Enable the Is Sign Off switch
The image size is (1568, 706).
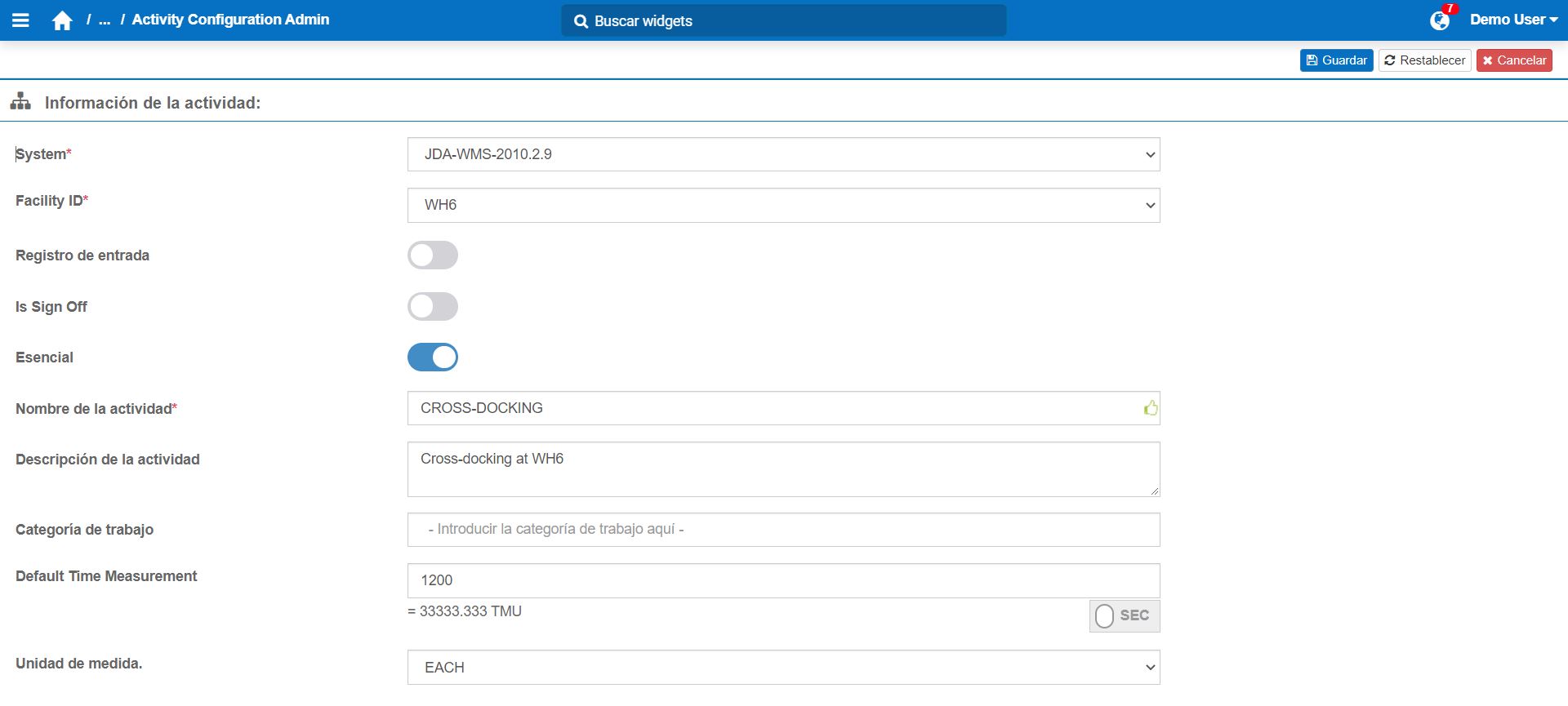point(432,307)
